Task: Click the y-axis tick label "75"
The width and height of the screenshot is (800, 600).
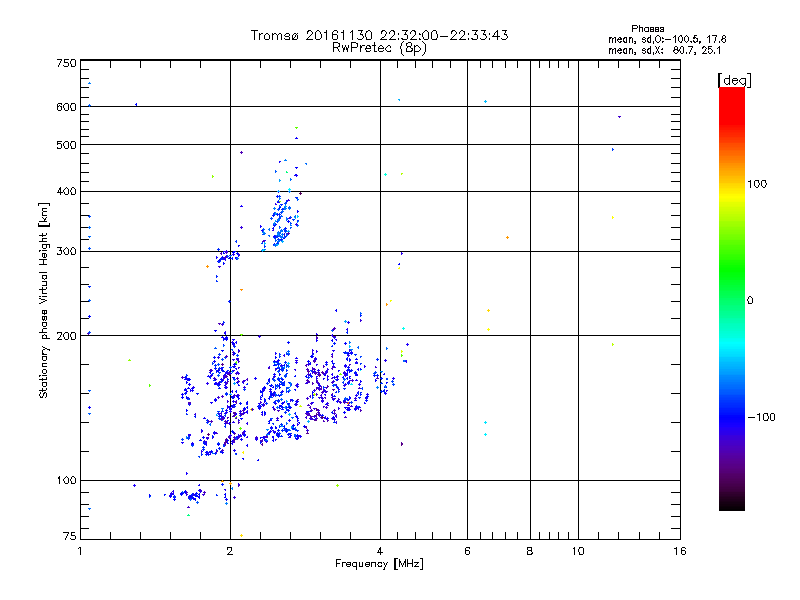Action: pyautogui.click(x=70, y=536)
